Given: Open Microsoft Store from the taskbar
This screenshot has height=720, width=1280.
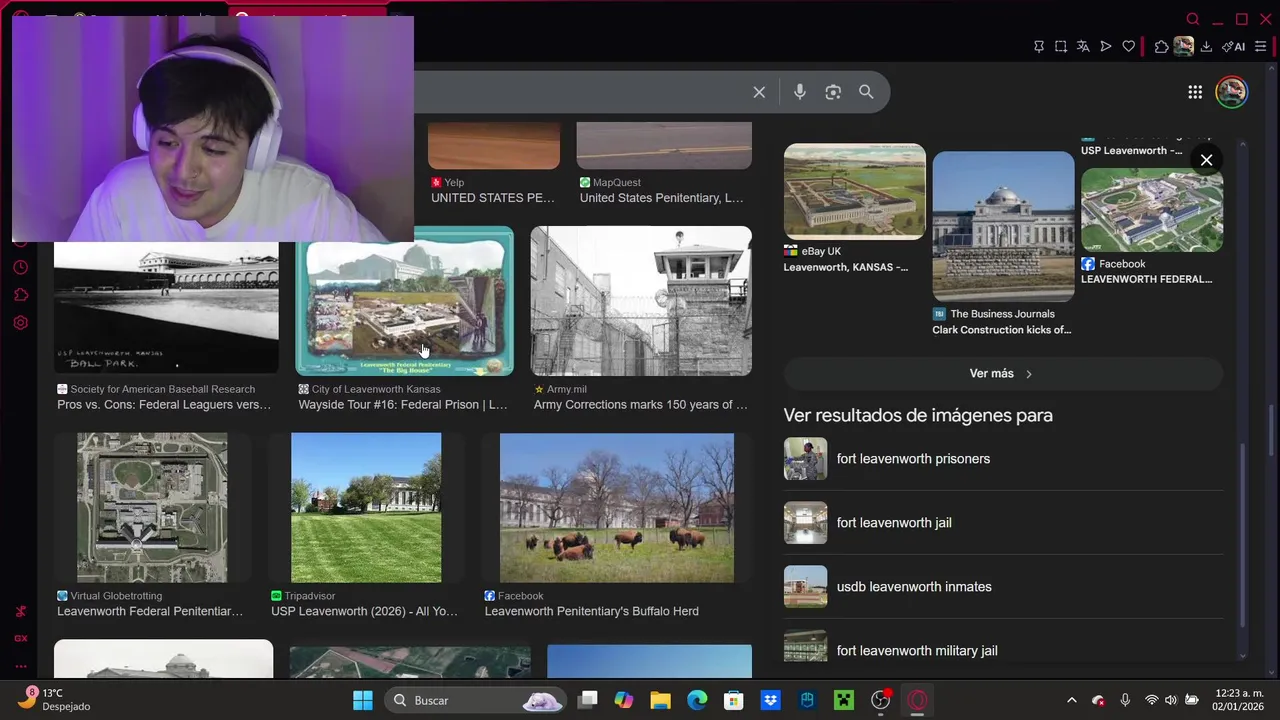Looking at the screenshot, I should [x=734, y=700].
